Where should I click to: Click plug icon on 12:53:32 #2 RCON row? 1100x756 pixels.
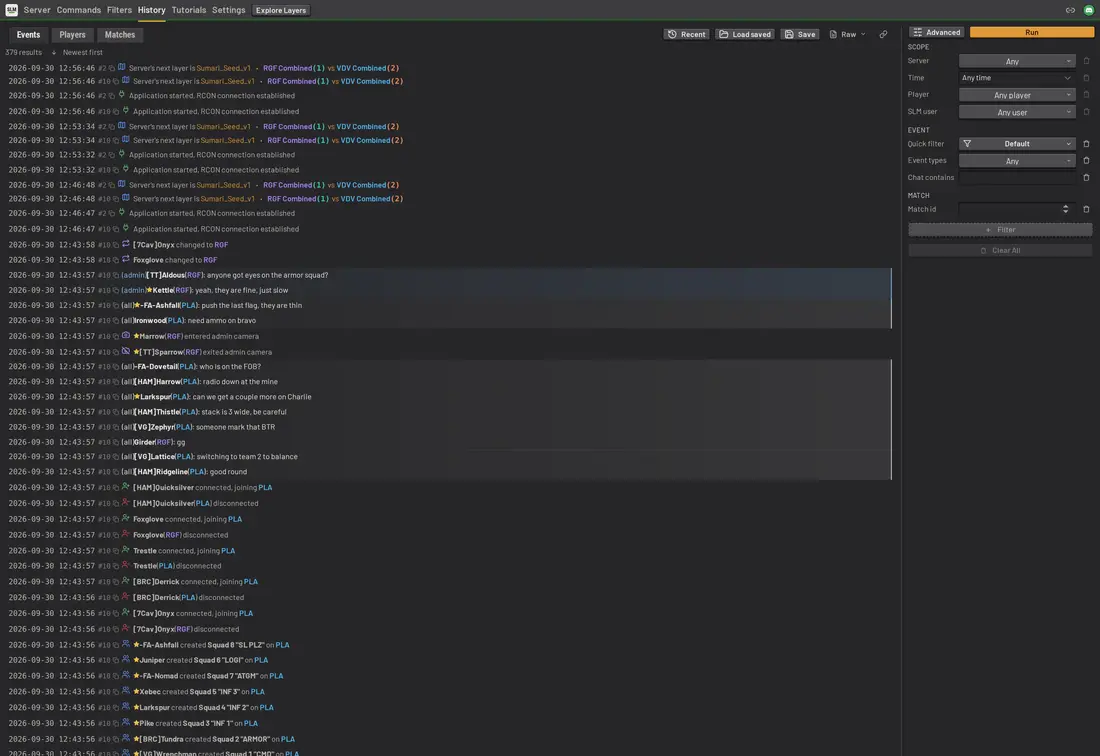coord(121,154)
